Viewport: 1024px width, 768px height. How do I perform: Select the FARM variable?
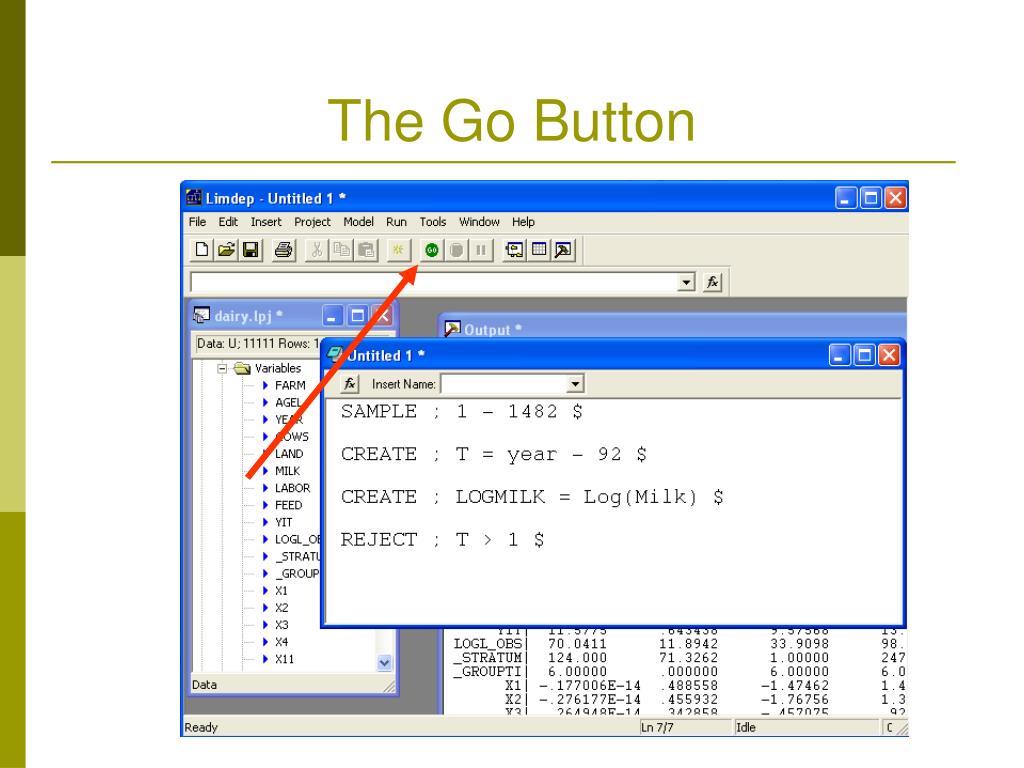(290, 386)
